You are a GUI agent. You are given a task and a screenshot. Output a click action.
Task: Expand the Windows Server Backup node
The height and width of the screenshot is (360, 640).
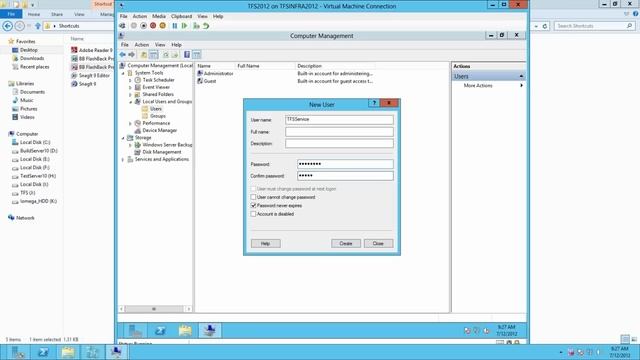pos(131,145)
